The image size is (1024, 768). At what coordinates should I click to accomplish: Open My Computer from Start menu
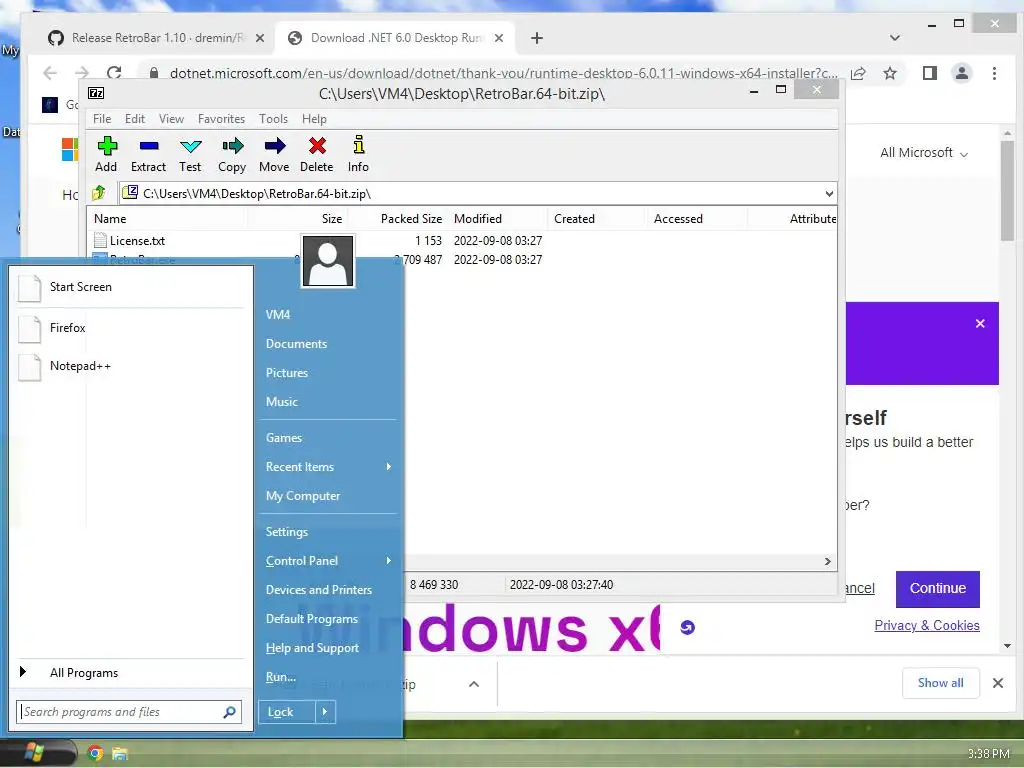[x=303, y=496]
